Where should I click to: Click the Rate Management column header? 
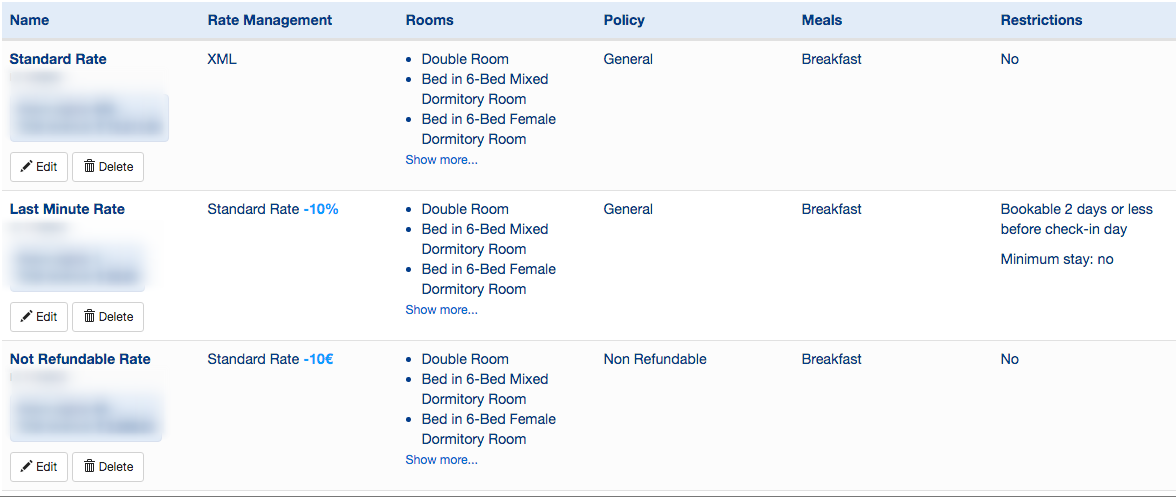coord(270,20)
